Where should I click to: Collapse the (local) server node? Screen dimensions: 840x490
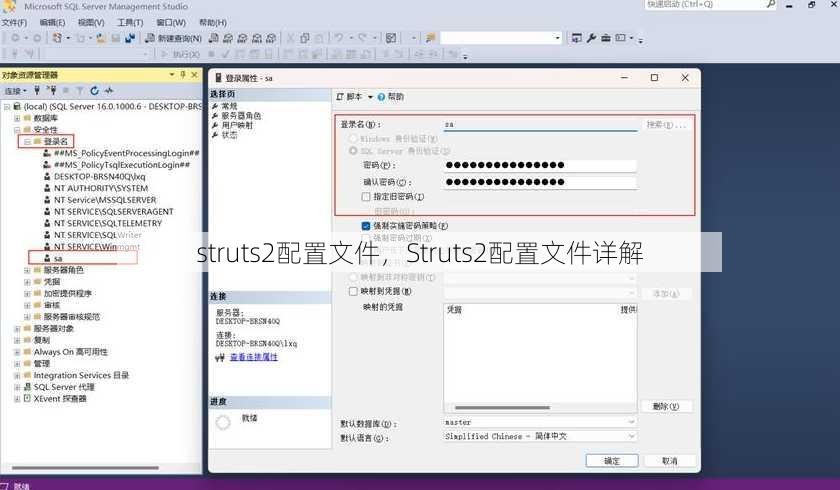click(x=6, y=107)
